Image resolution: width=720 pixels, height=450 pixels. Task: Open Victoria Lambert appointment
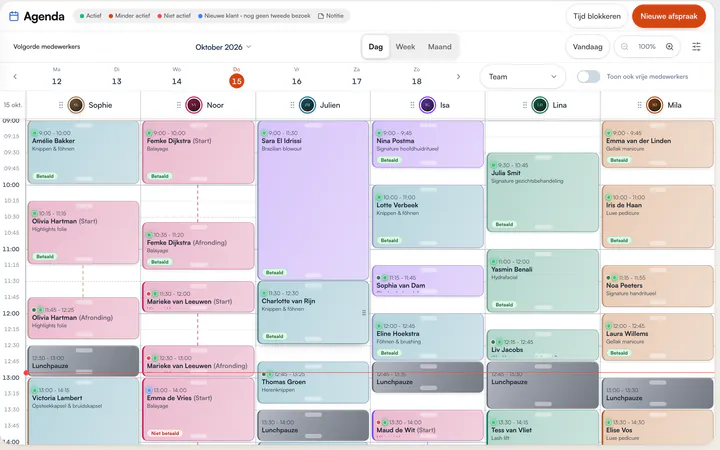coord(83,411)
